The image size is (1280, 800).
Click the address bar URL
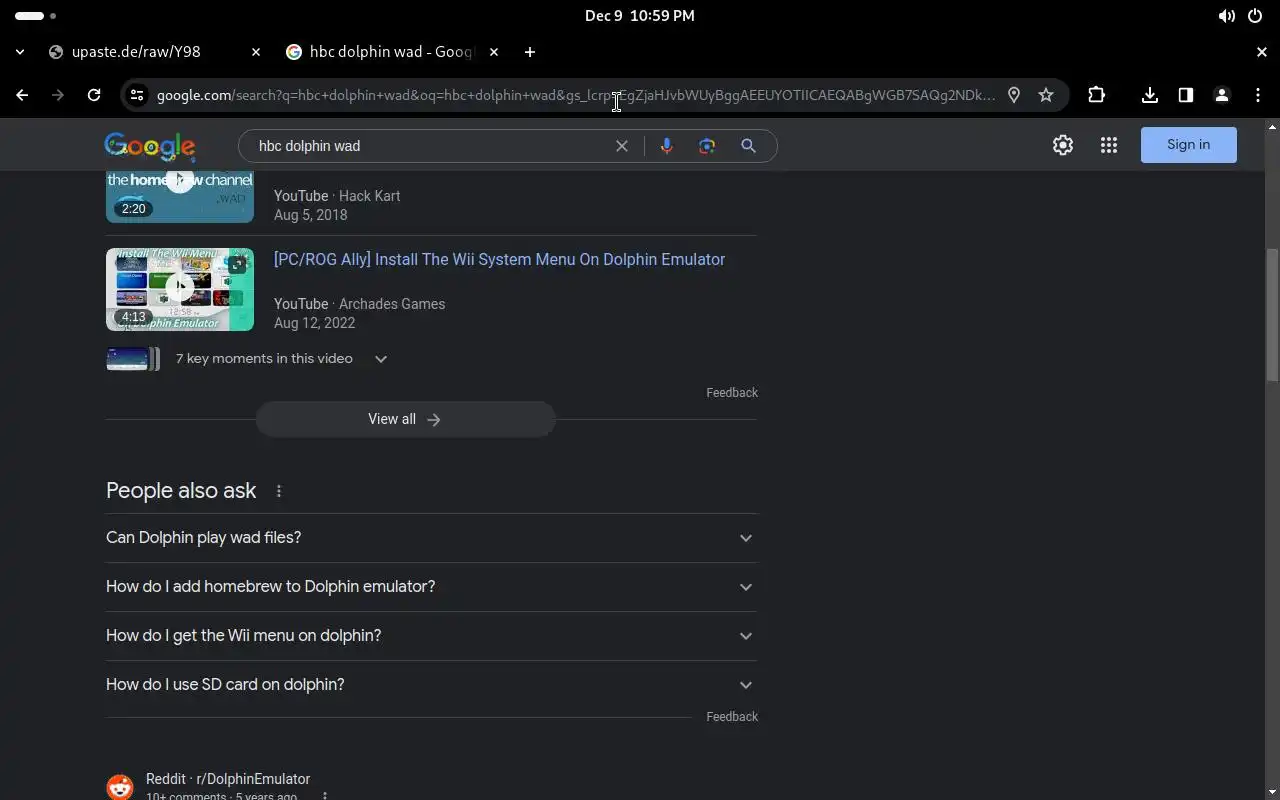pos(575,95)
